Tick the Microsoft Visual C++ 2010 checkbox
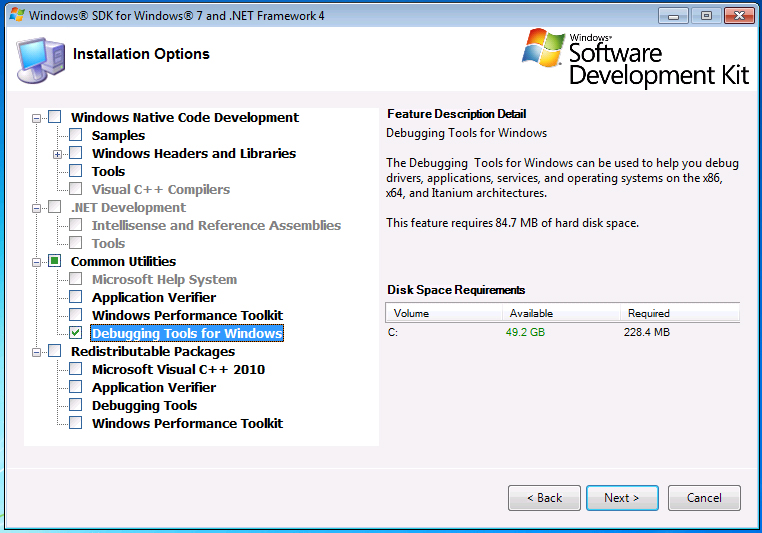 pos(75,369)
